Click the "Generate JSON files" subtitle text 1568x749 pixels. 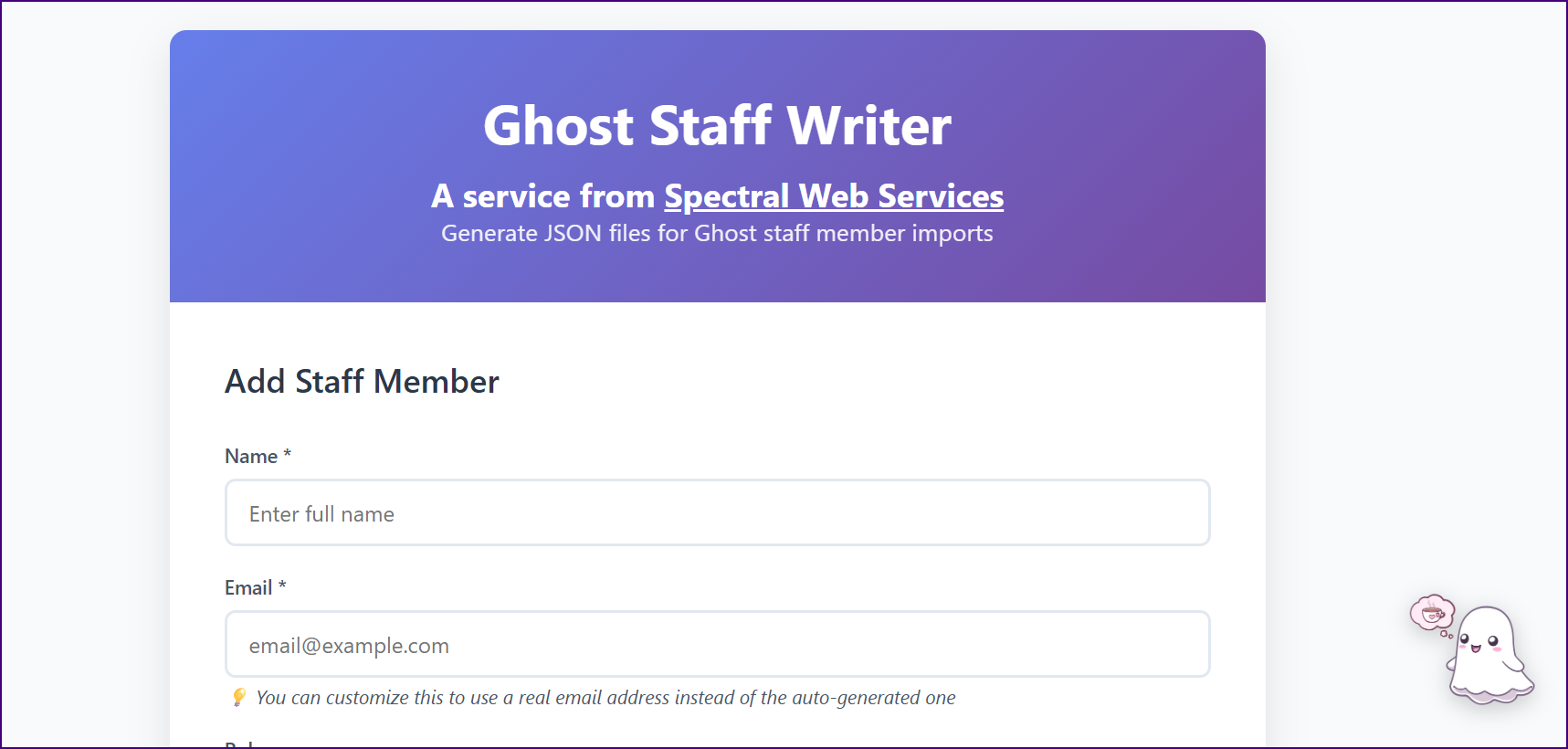(x=717, y=234)
